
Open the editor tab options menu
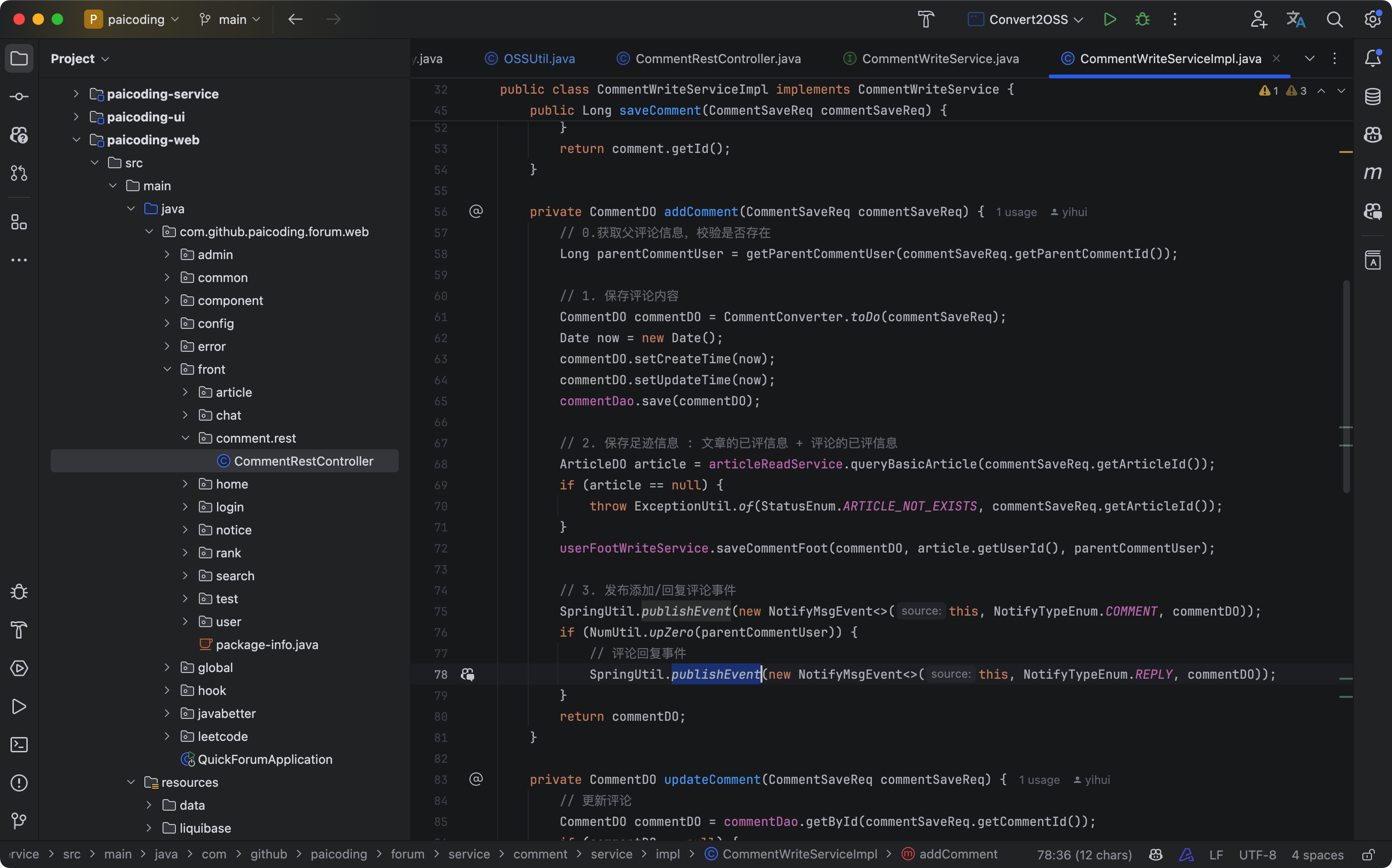(1335, 59)
